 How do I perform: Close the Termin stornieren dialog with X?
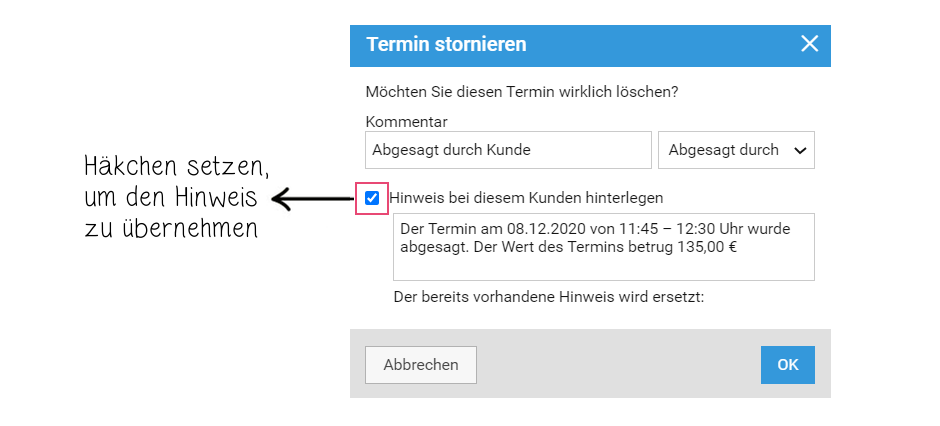click(x=809, y=44)
